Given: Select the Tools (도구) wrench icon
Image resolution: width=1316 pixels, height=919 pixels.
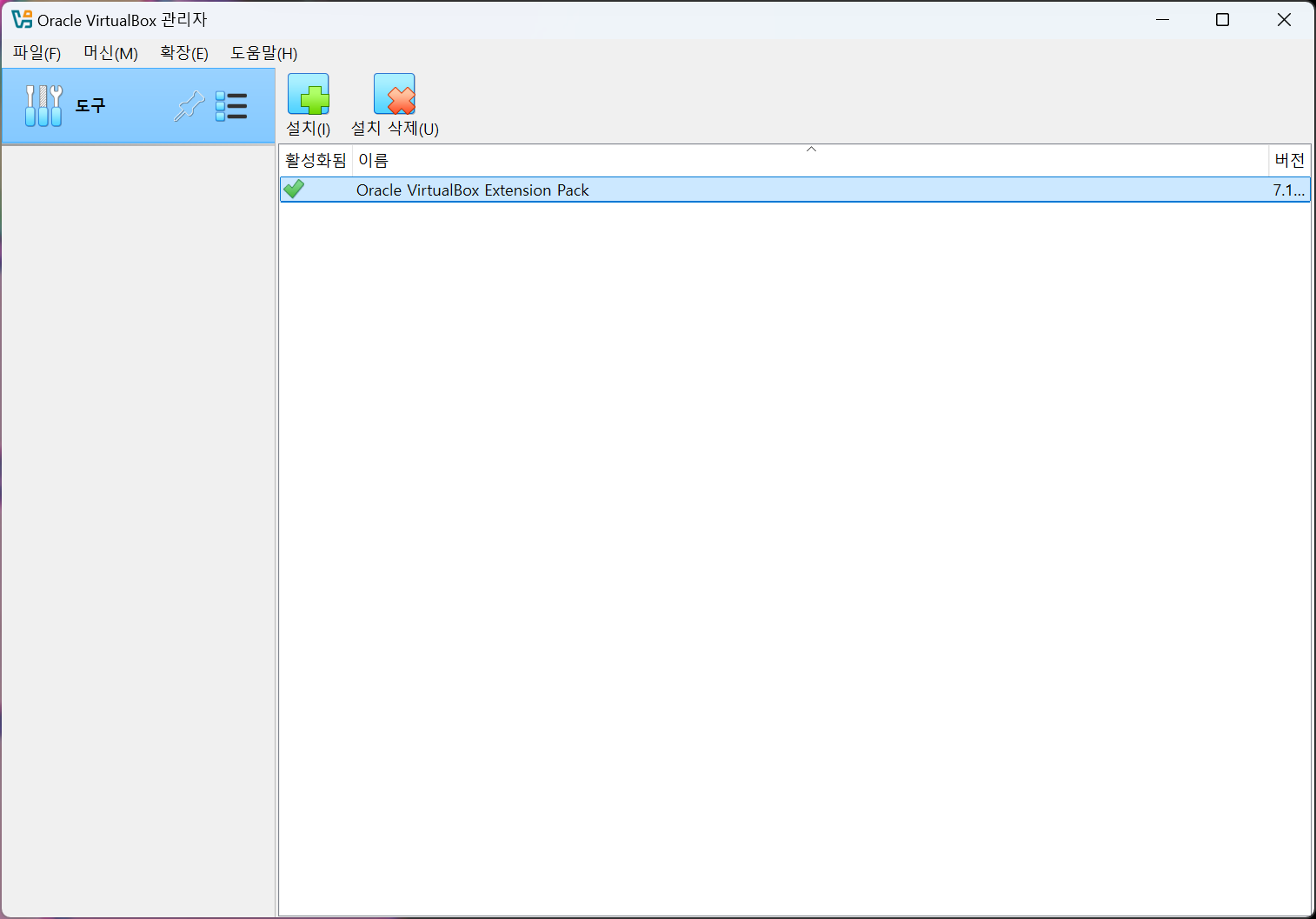Looking at the screenshot, I should (43, 106).
